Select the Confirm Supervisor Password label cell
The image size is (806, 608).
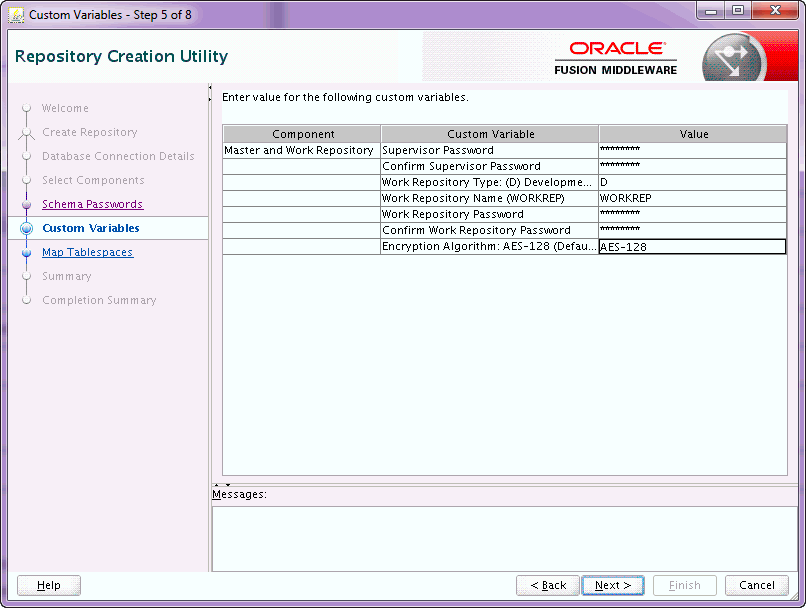pyautogui.click(x=490, y=166)
